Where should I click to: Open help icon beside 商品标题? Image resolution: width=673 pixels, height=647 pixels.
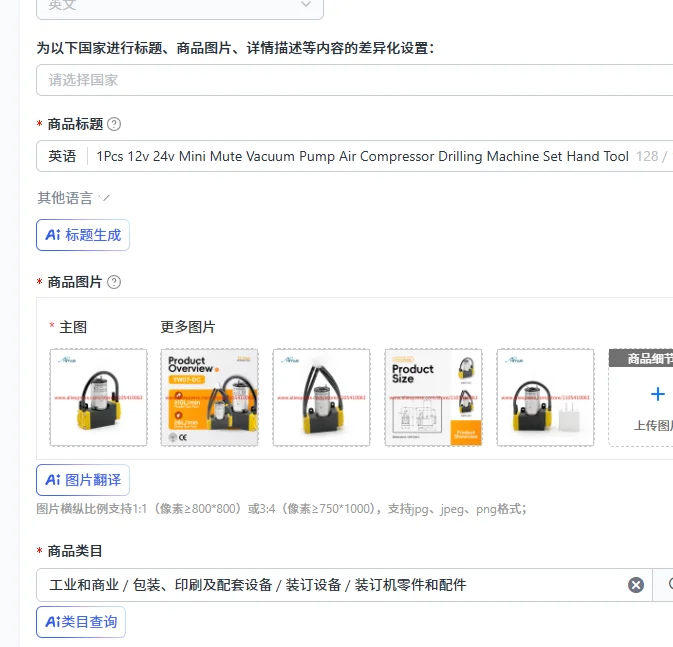(114, 124)
